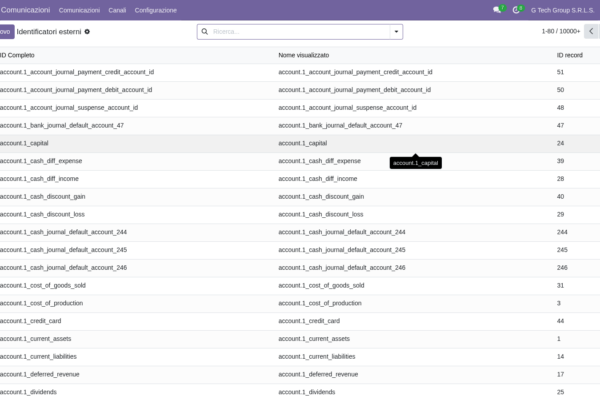Sort by Nome visualizzato column header
The width and height of the screenshot is (600, 400).
(303, 55)
